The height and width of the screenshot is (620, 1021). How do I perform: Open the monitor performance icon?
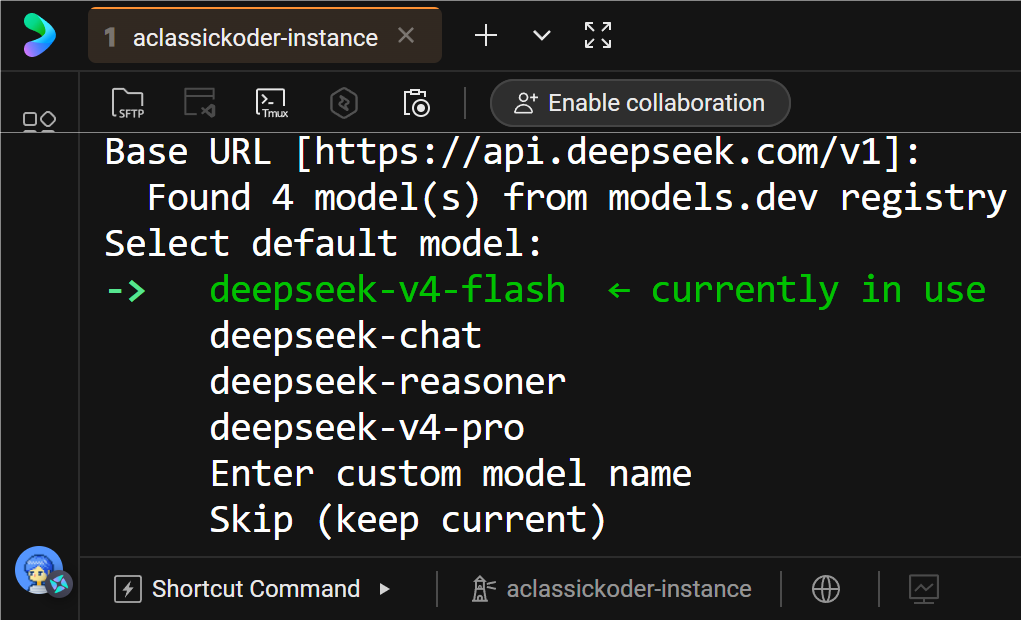pyautogui.click(x=924, y=589)
